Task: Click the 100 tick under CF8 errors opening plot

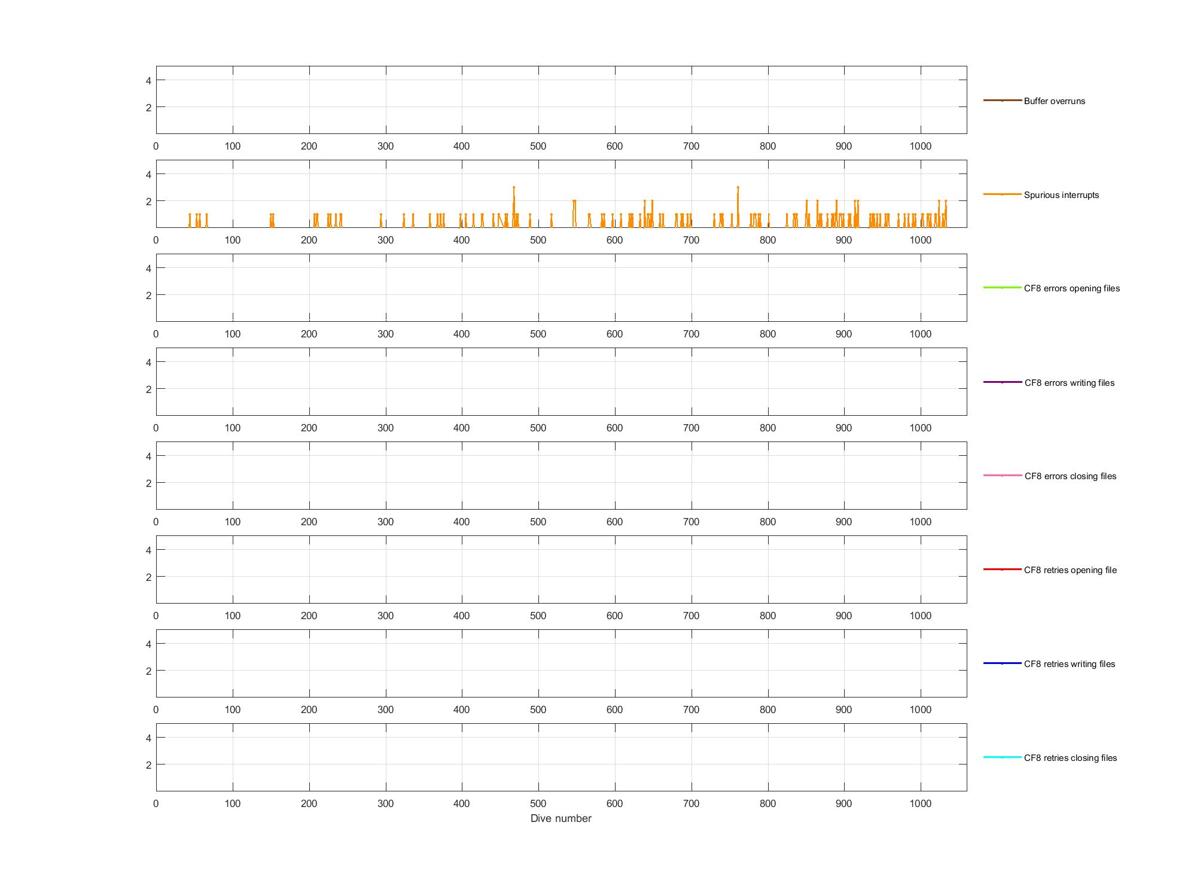Action: (232, 334)
